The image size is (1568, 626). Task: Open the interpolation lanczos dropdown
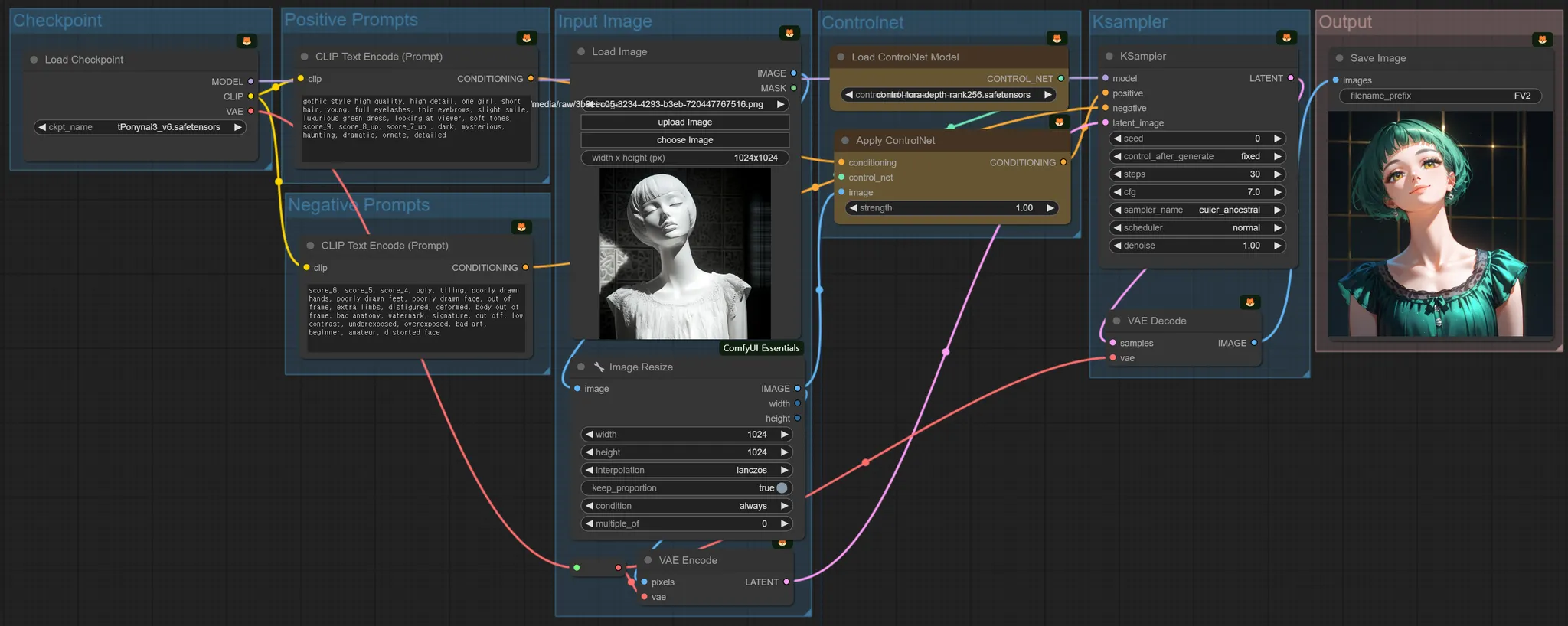(x=684, y=470)
